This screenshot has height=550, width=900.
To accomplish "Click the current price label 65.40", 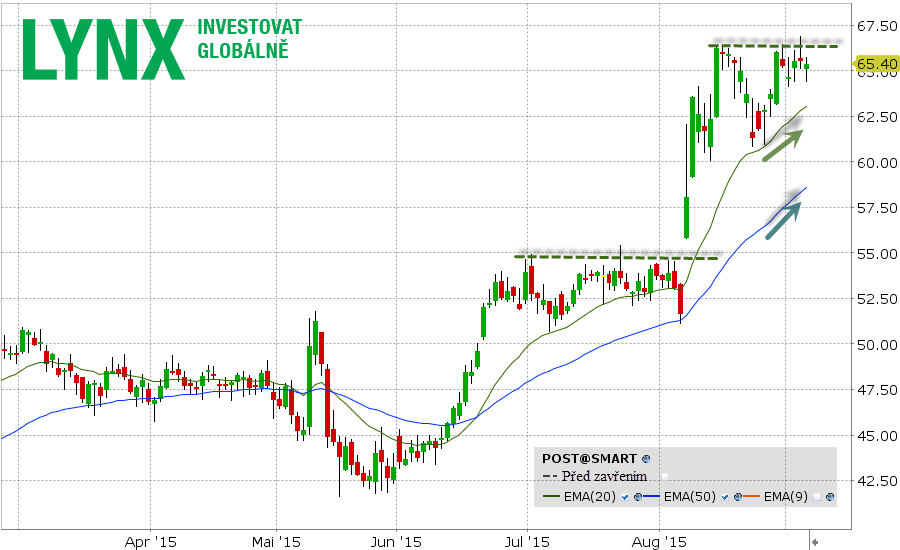I will pos(877,64).
